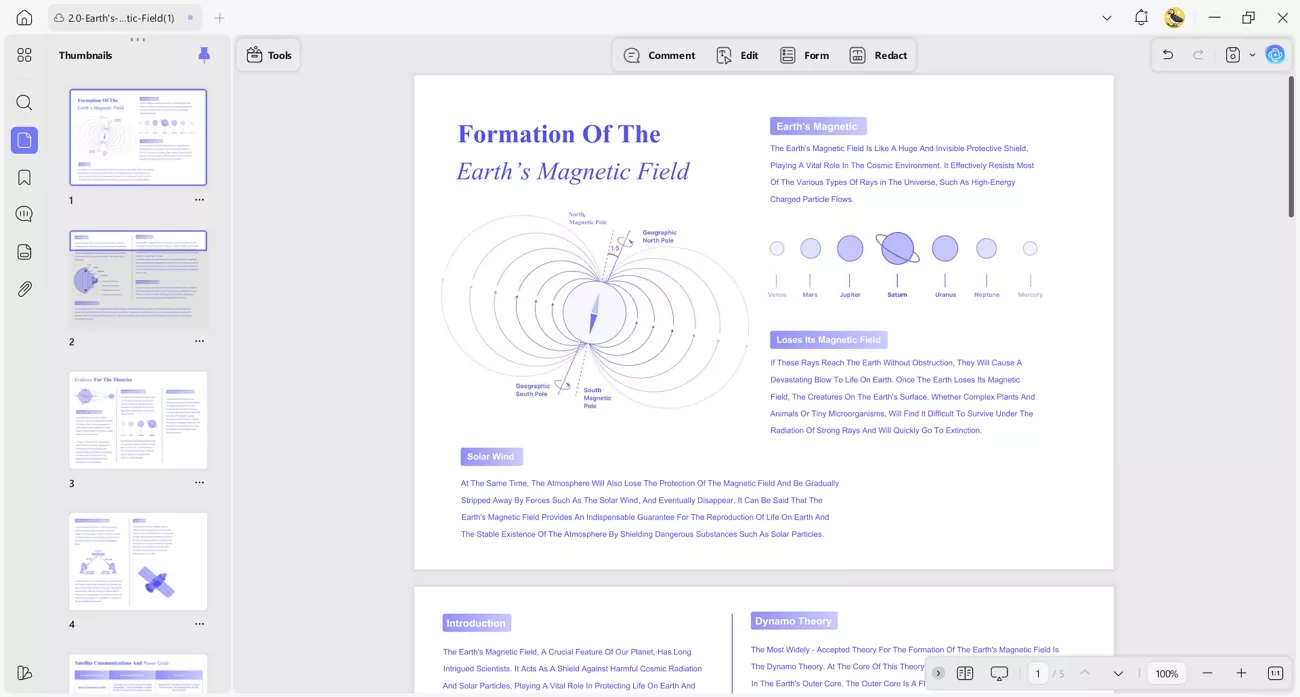
Task: Click the Tools button
Action: (268, 55)
